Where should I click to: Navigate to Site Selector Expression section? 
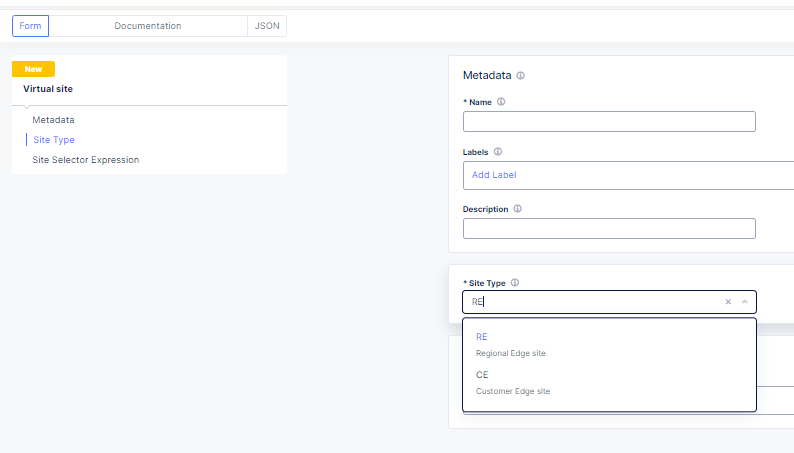[86, 160]
